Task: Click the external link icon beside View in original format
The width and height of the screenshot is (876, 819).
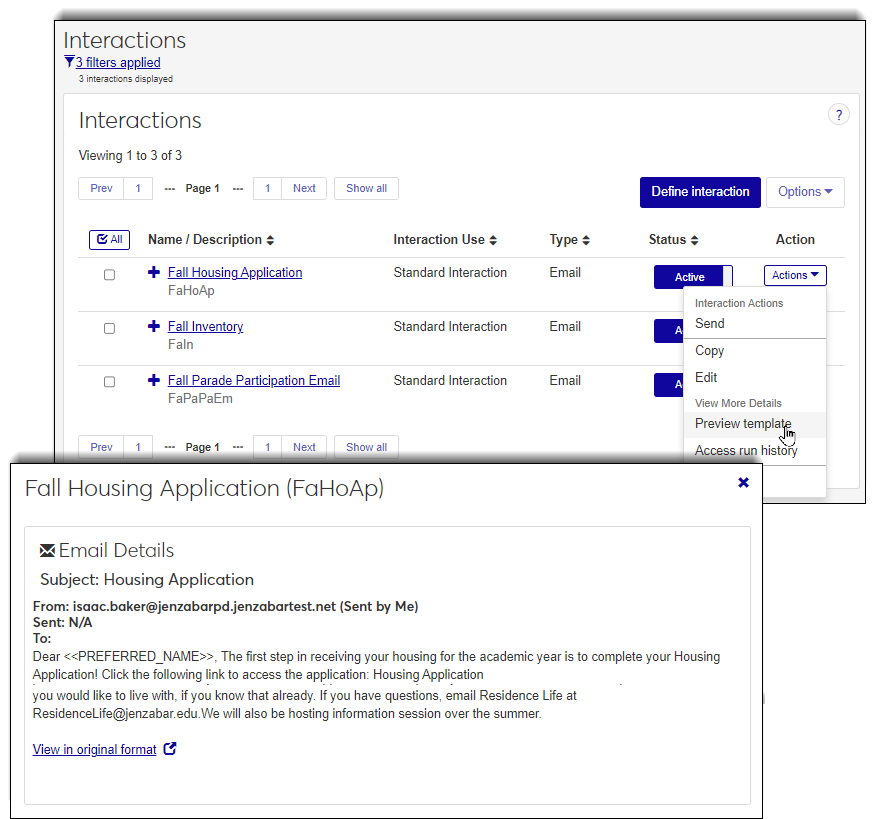Action: click(x=170, y=749)
